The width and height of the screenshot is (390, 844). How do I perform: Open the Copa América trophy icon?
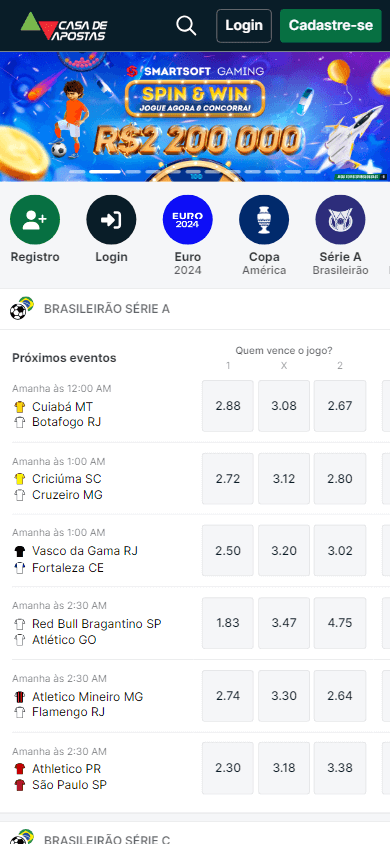[264, 220]
